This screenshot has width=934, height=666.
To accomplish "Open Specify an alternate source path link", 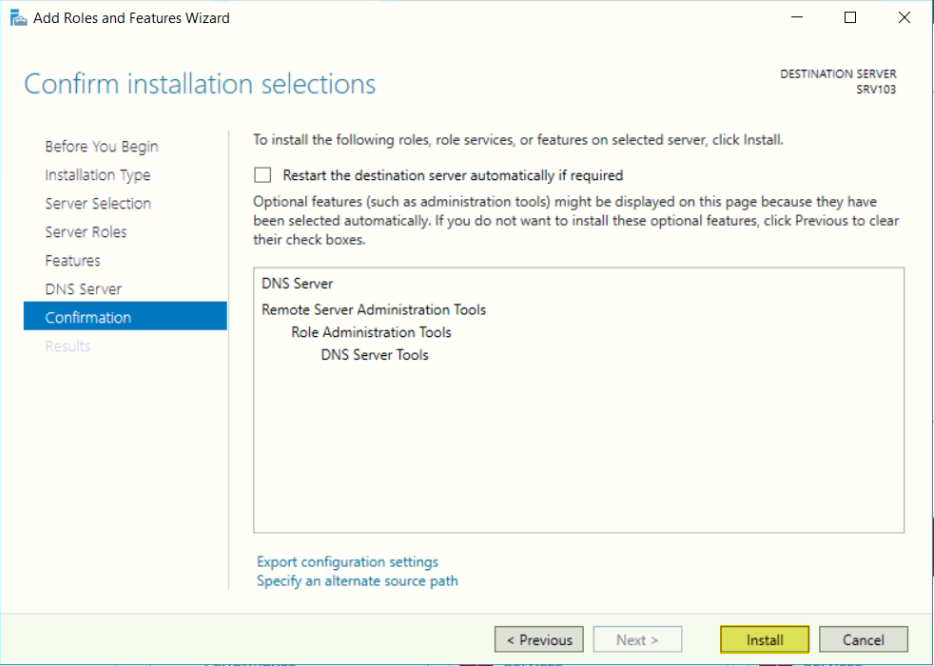I will pos(357,581).
